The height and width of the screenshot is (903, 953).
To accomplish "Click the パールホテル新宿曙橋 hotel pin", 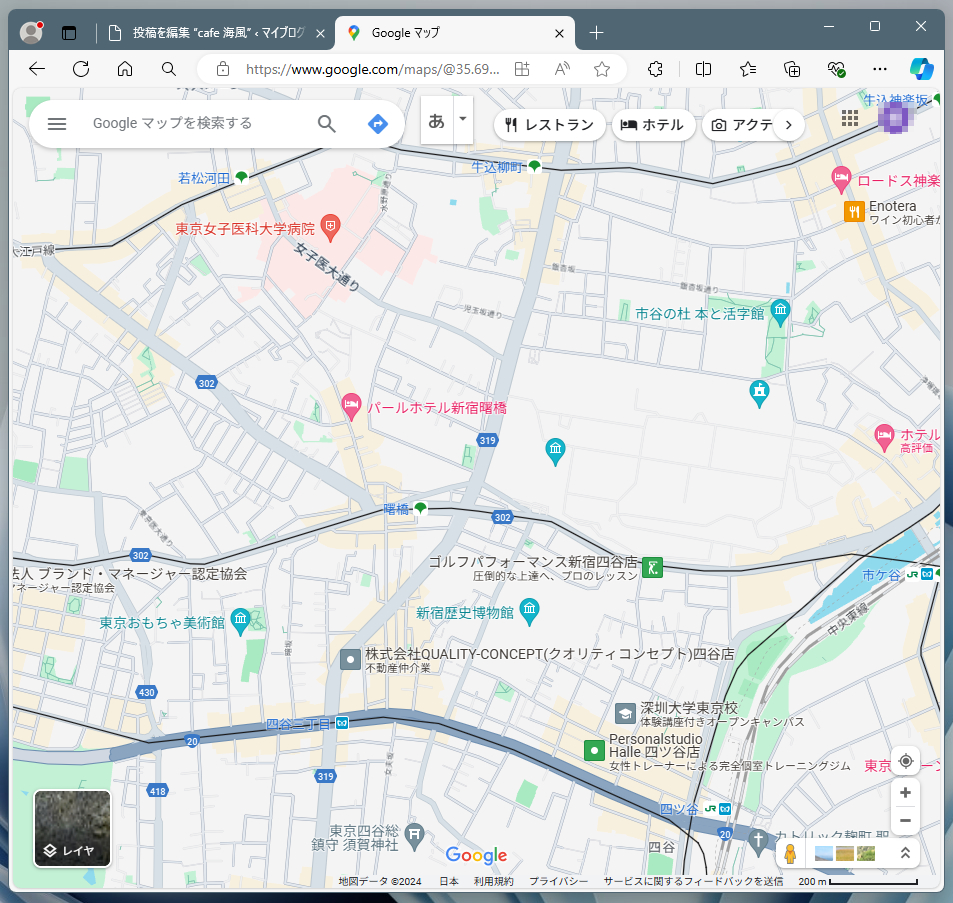I will [351, 407].
